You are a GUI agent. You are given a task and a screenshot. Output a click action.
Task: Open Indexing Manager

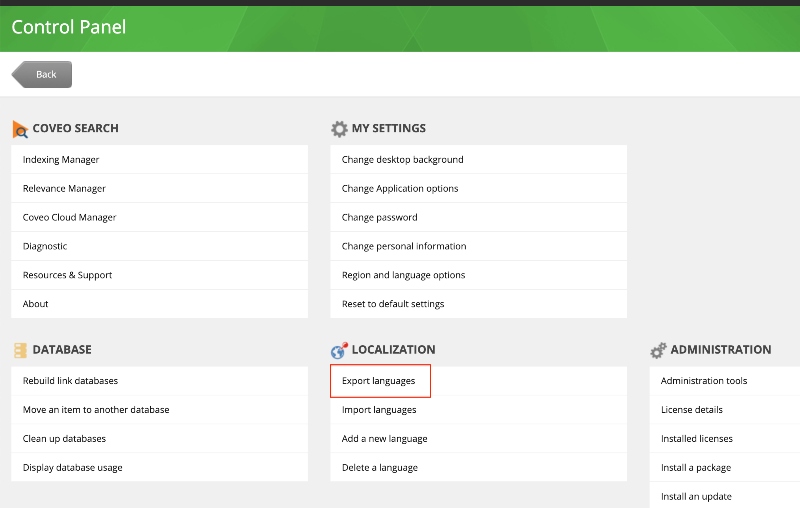click(x=160, y=160)
